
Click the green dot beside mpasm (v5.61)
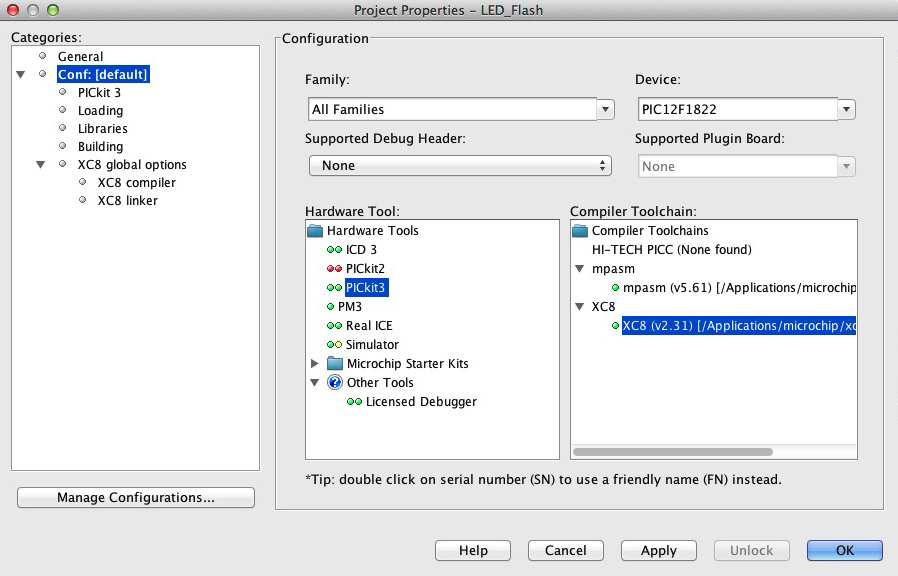pos(615,288)
